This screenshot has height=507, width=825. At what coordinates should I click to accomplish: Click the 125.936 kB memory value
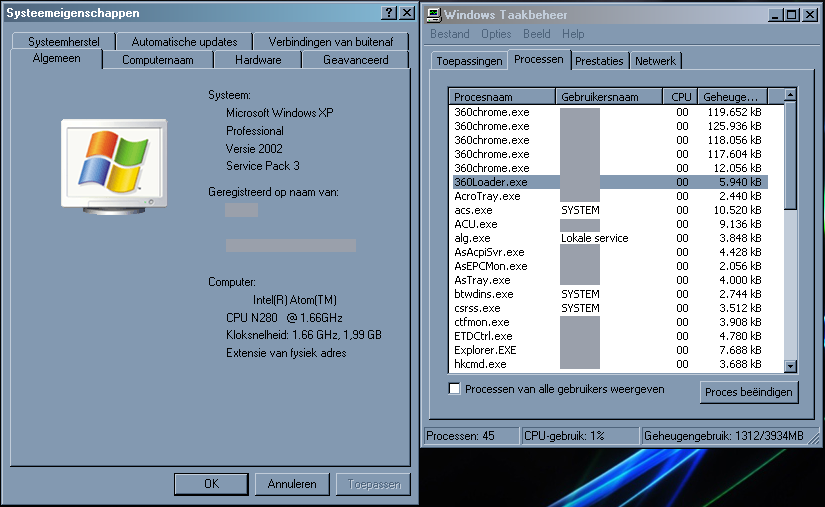[735, 126]
